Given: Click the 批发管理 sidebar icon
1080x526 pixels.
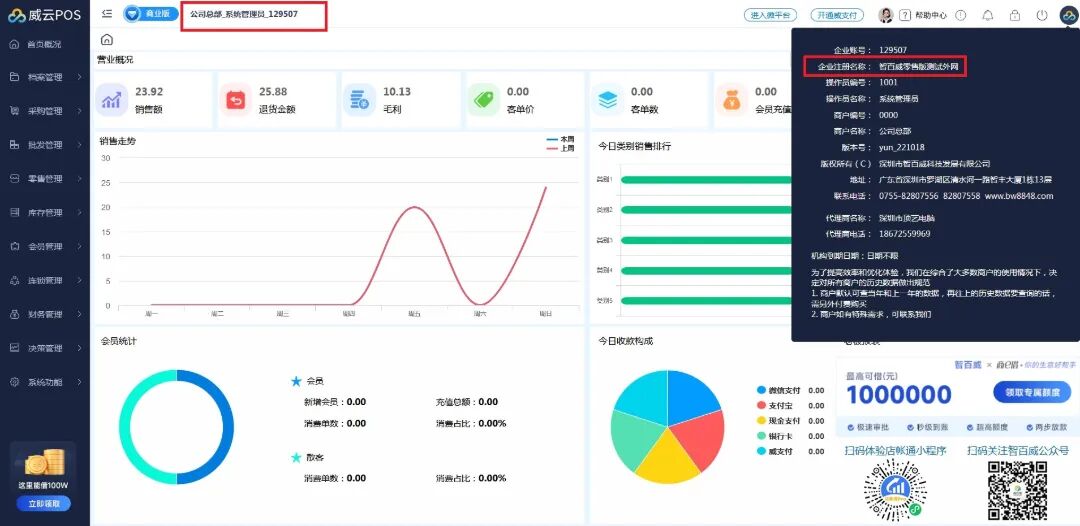Looking at the screenshot, I should point(14,145).
